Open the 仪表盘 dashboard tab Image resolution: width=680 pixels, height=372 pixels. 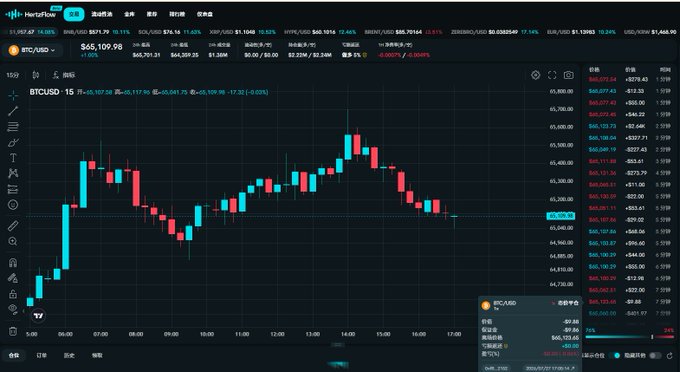(205, 14)
